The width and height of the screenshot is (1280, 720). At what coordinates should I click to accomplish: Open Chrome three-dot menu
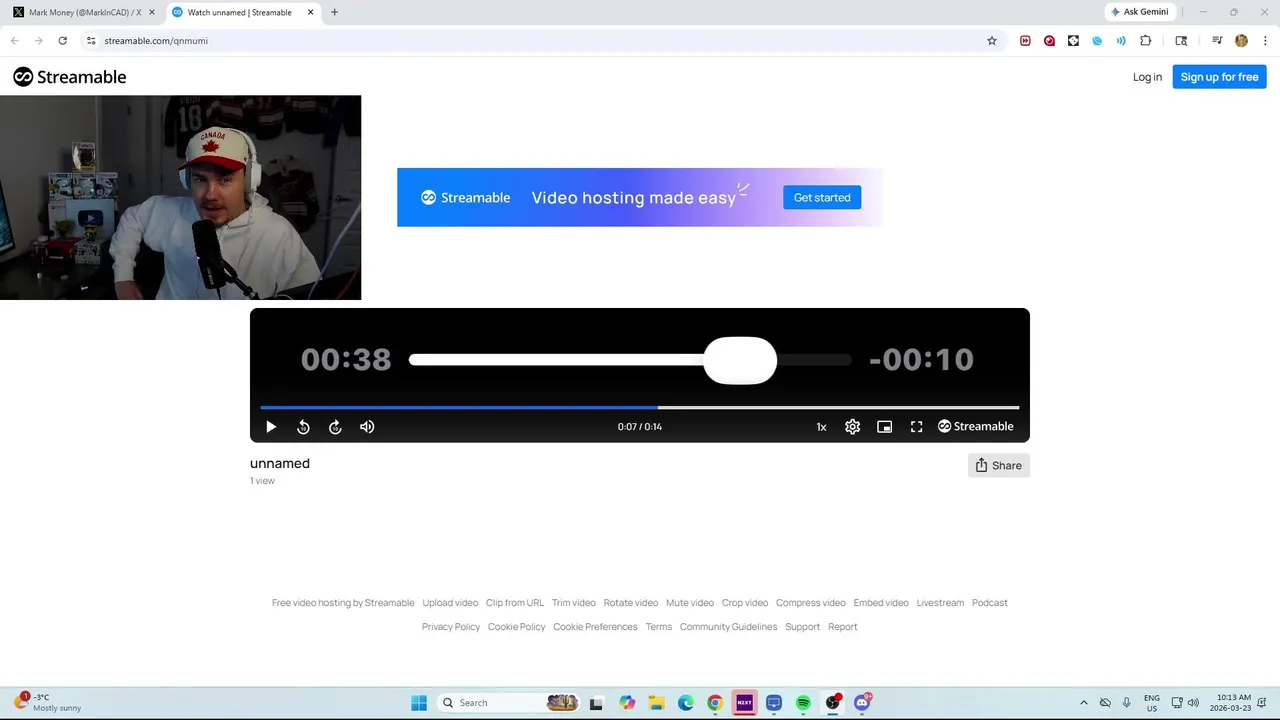(x=1265, y=41)
